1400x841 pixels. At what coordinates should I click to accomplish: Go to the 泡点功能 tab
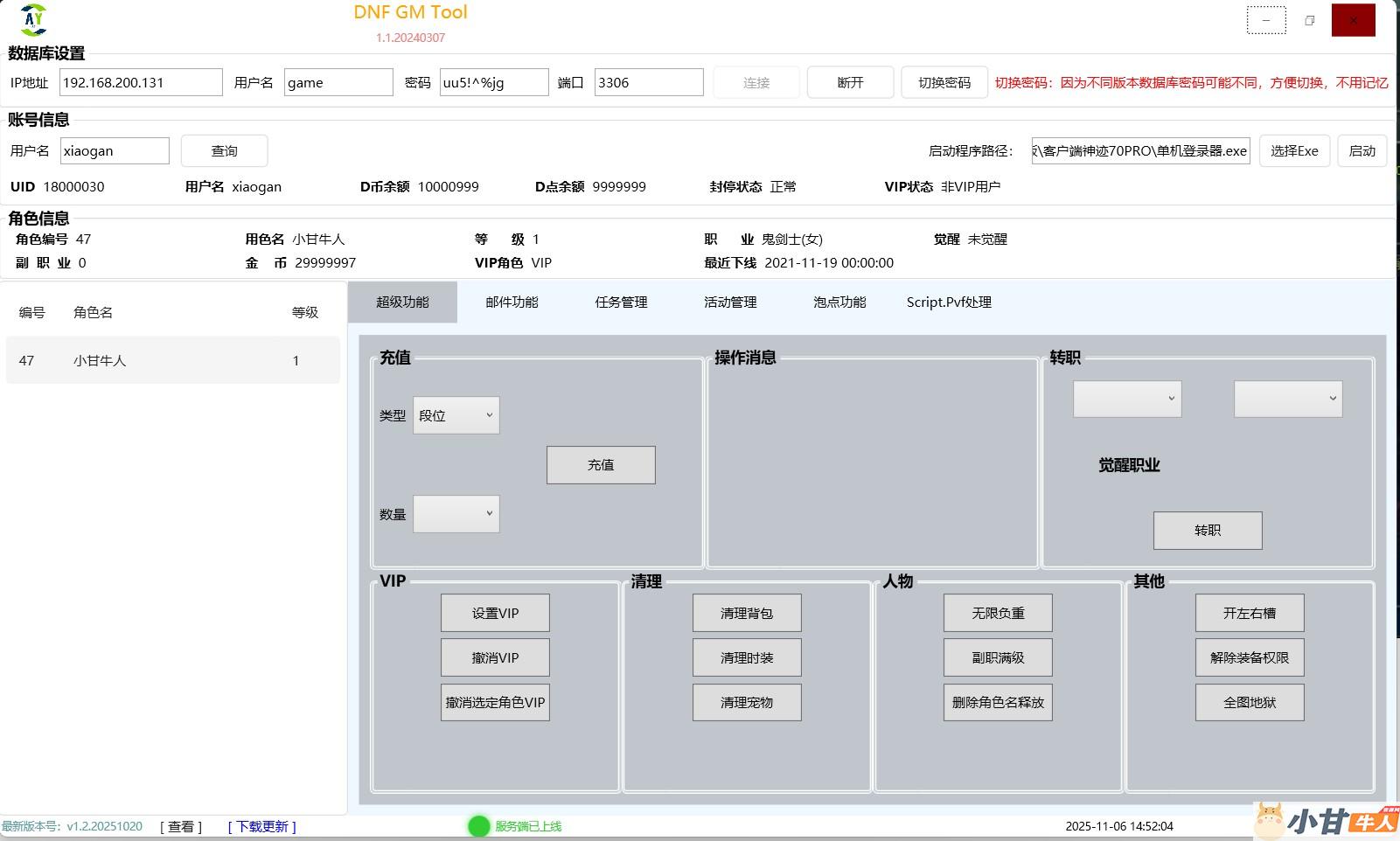(x=839, y=302)
